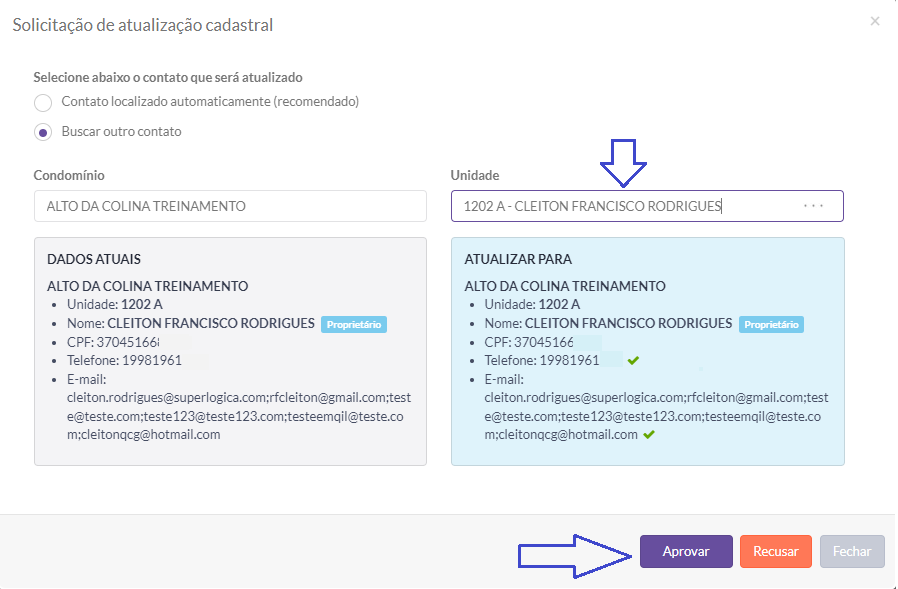Click green checkmark after the e-mail list
Viewport: 898px width, 589px height.
(x=649, y=435)
